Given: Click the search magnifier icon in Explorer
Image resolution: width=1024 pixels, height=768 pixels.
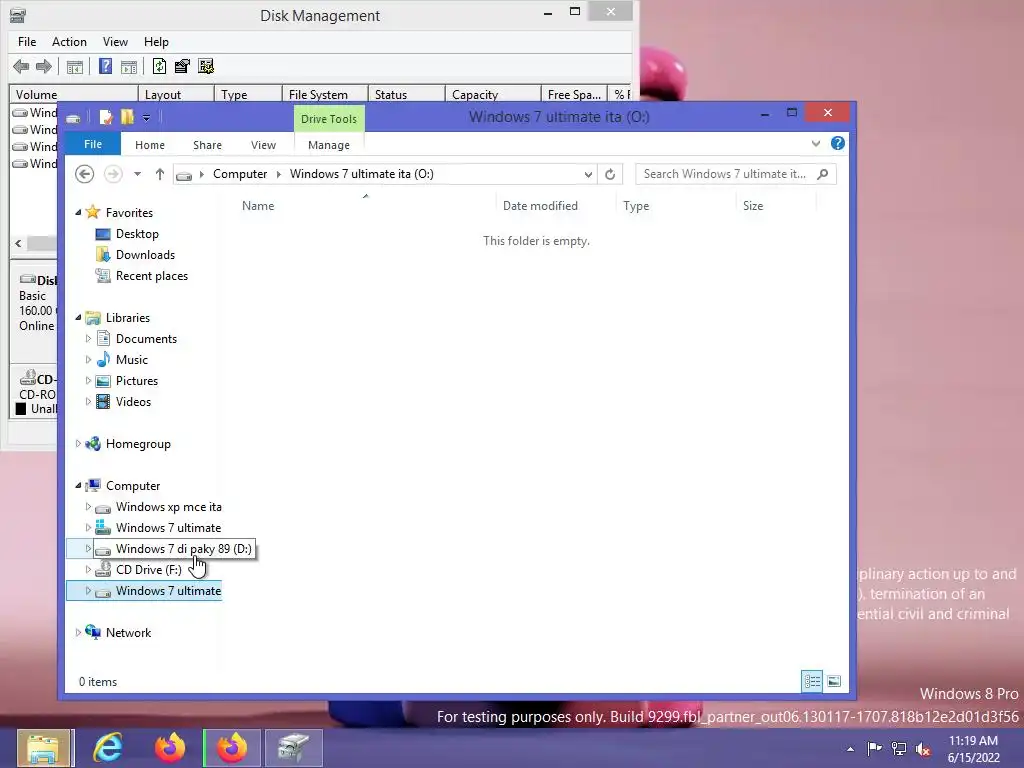Looking at the screenshot, I should (823, 174).
